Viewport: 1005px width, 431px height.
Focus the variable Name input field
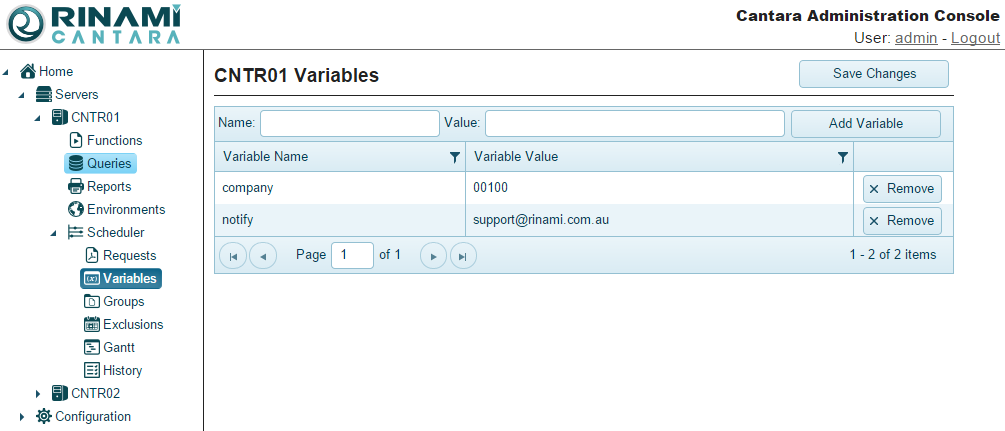[x=349, y=124]
